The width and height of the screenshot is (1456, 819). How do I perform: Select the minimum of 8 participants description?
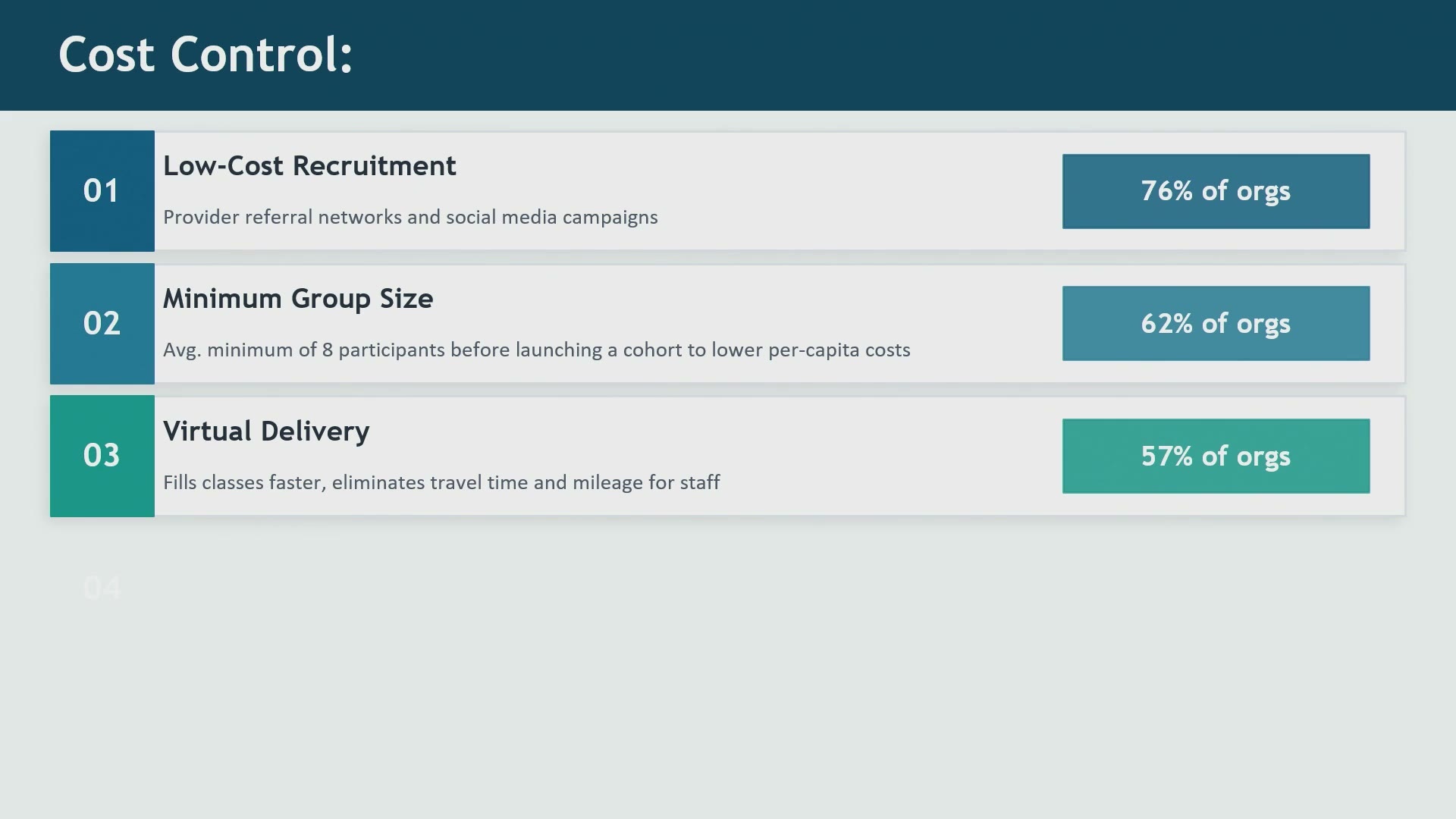coord(537,350)
